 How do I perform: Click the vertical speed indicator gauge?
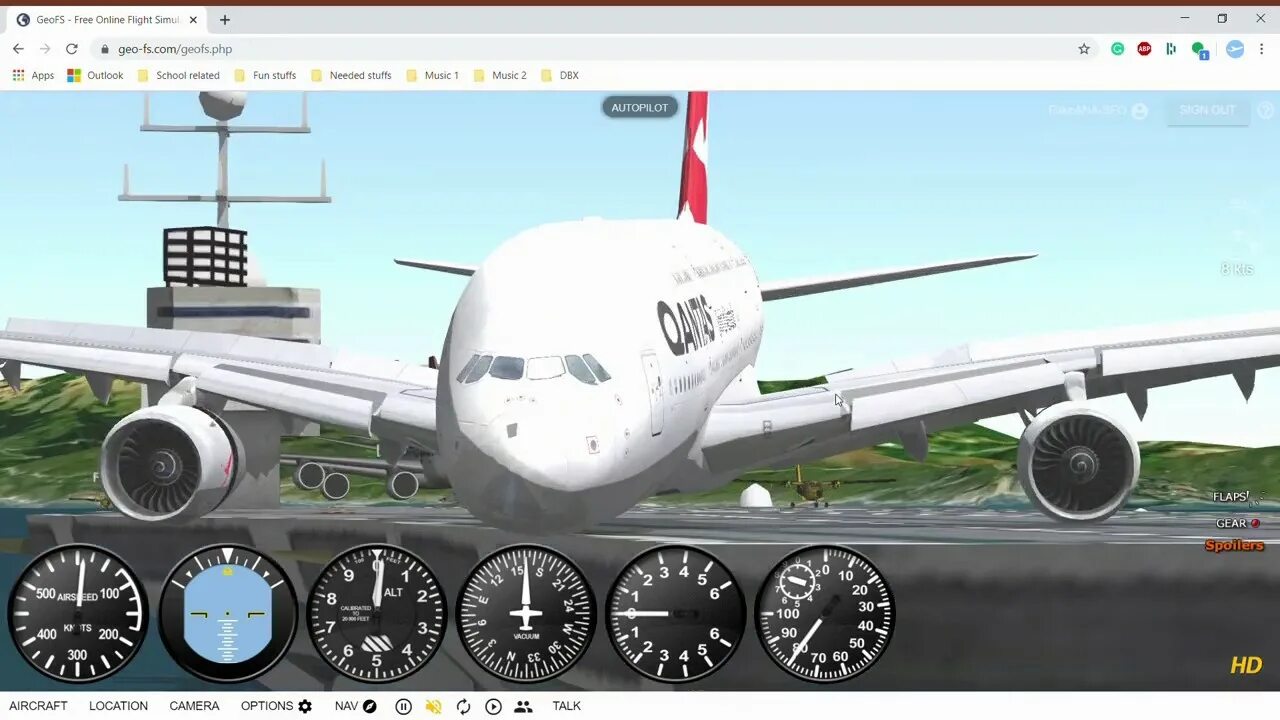[x=675, y=614]
